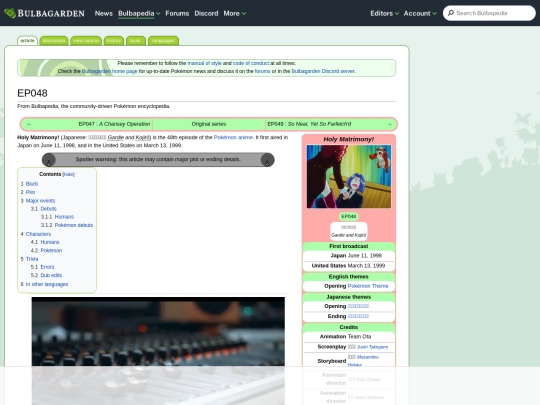
Task: Go to EP049 So Near, Yet So Farfetch'd
Action: [x=309, y=124]
